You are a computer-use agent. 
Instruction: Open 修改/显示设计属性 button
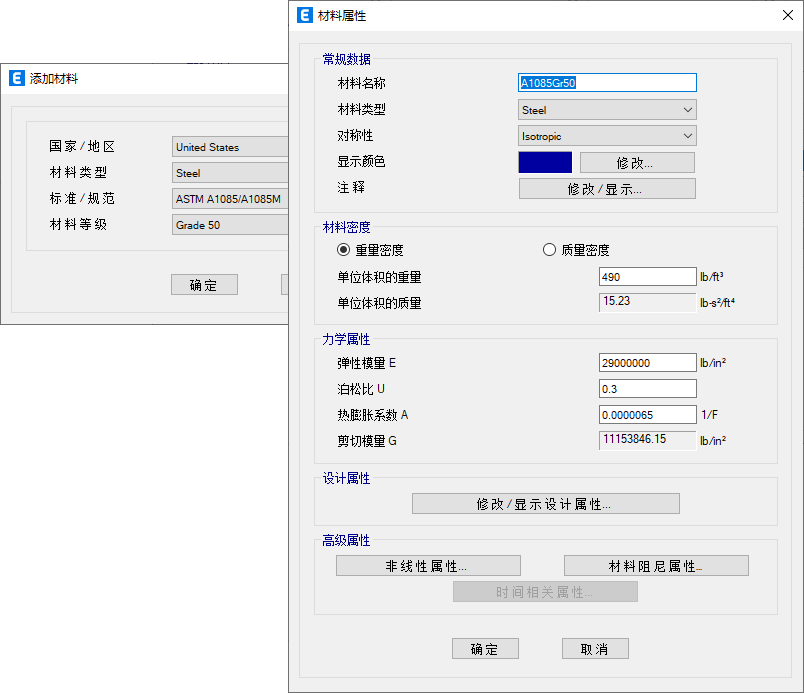tap(546, 504)
